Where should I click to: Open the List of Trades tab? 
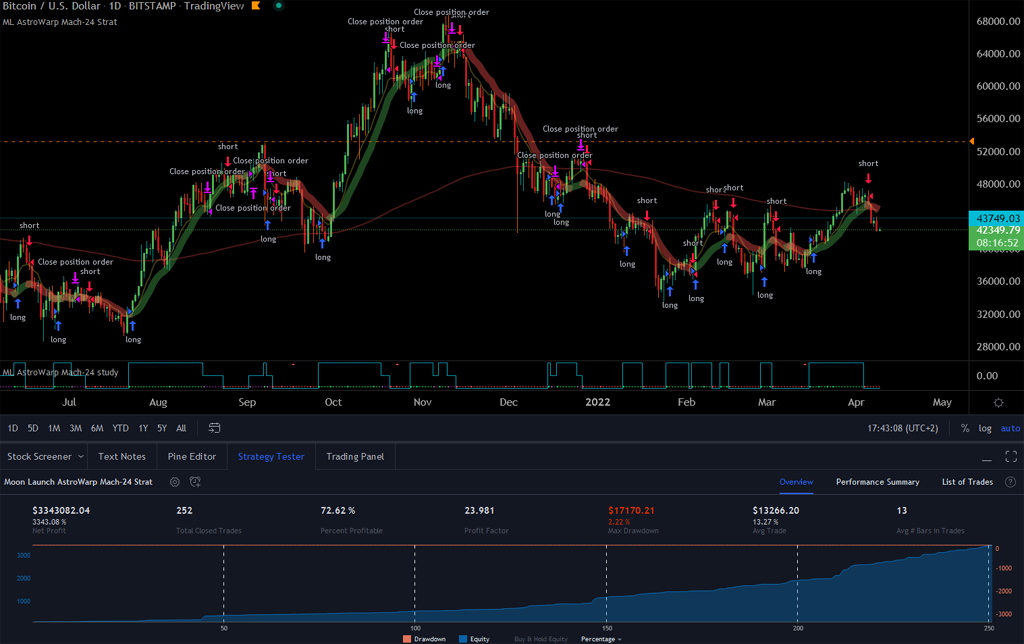967,482
